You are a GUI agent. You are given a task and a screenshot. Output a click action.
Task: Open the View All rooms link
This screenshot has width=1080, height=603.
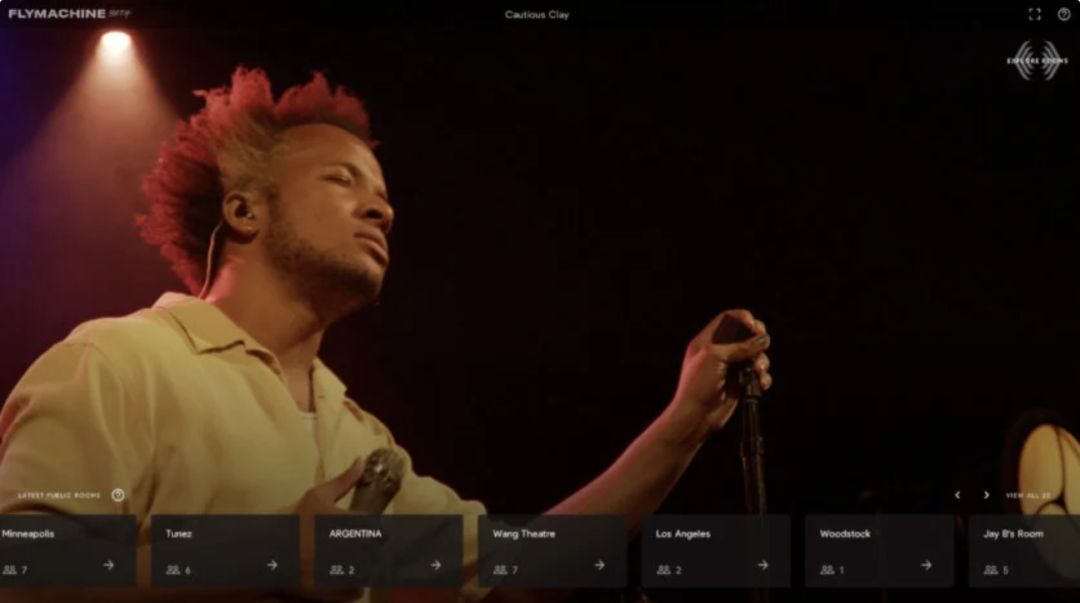click(x=1028, y=495)
